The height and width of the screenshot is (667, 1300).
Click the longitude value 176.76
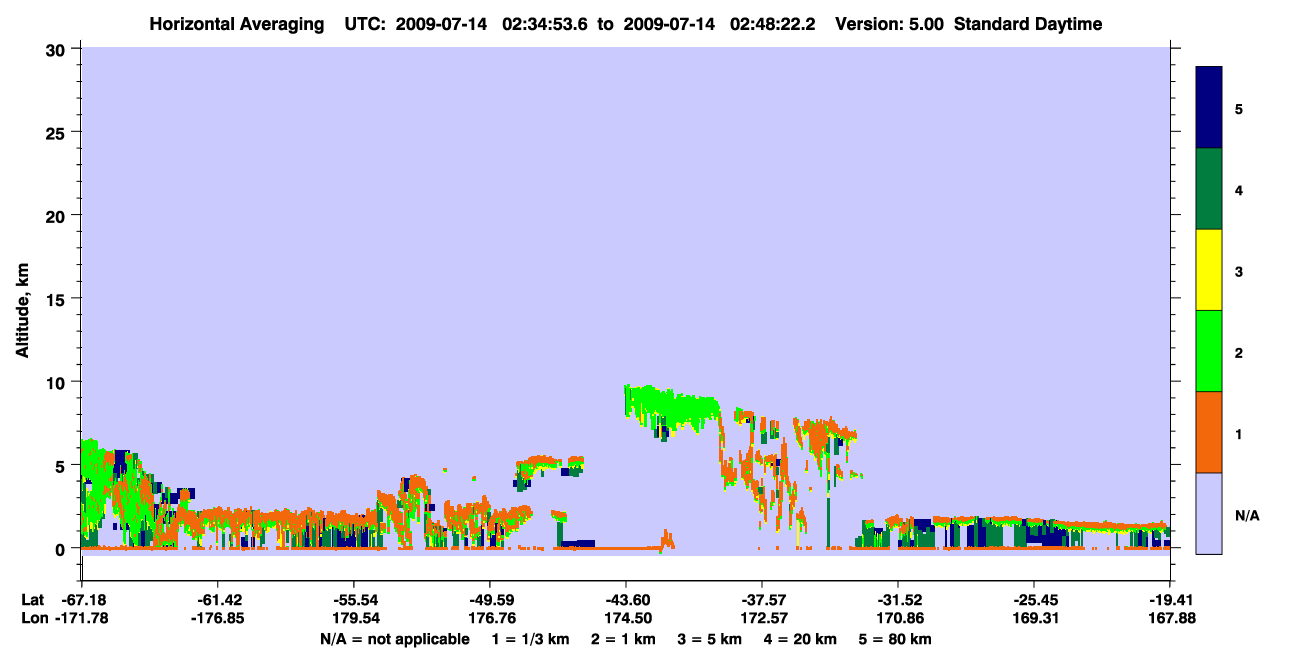click(x=490, y=618)
